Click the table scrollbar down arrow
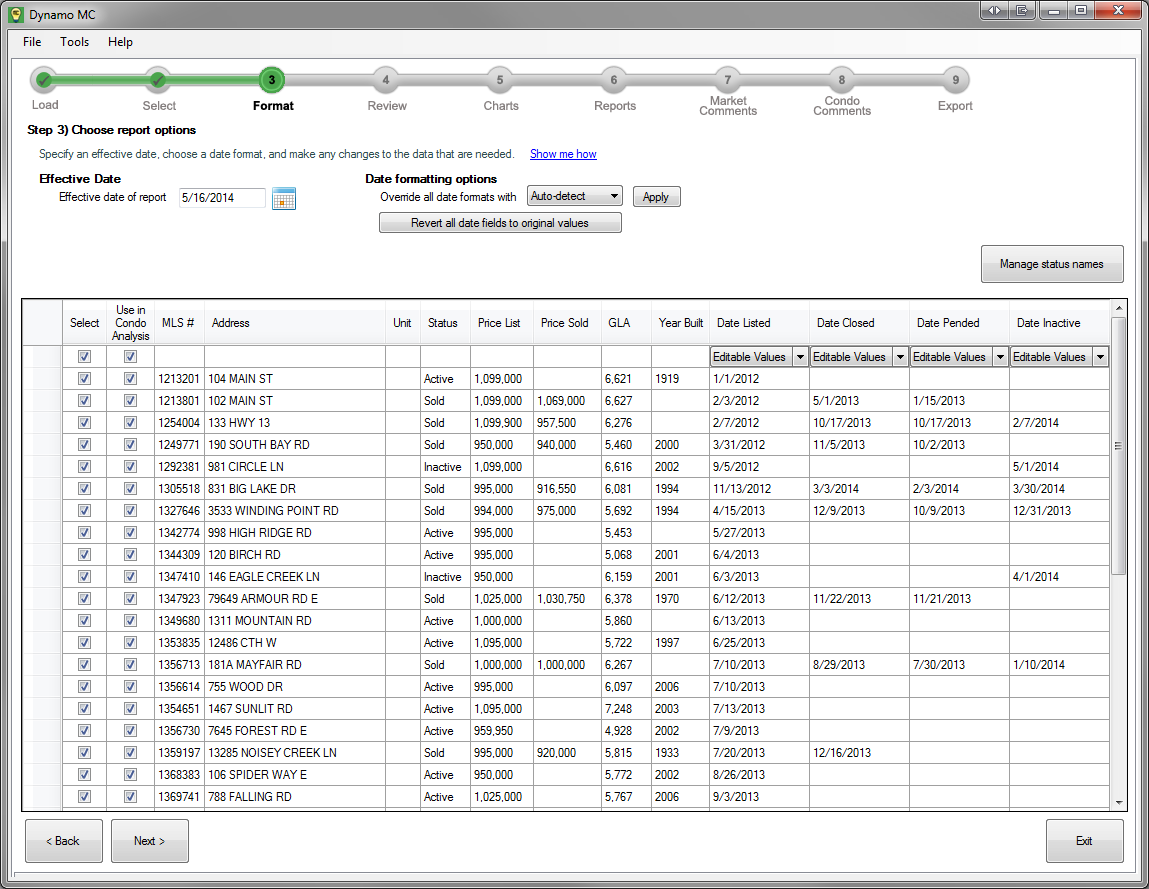The width and height of the screenshot is (1149, 889). tap(1118, 802)
